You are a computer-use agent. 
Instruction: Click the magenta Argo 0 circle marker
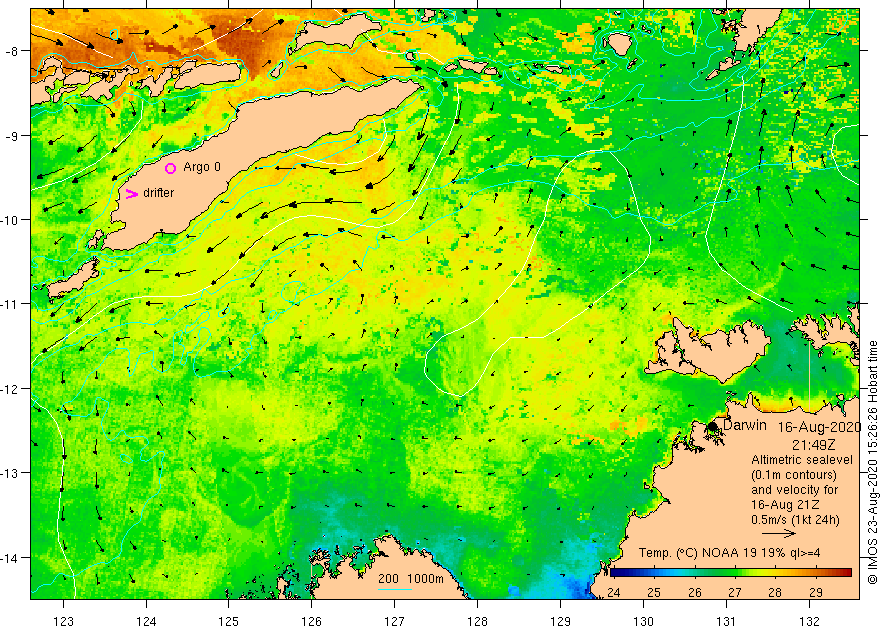point(171,168)
